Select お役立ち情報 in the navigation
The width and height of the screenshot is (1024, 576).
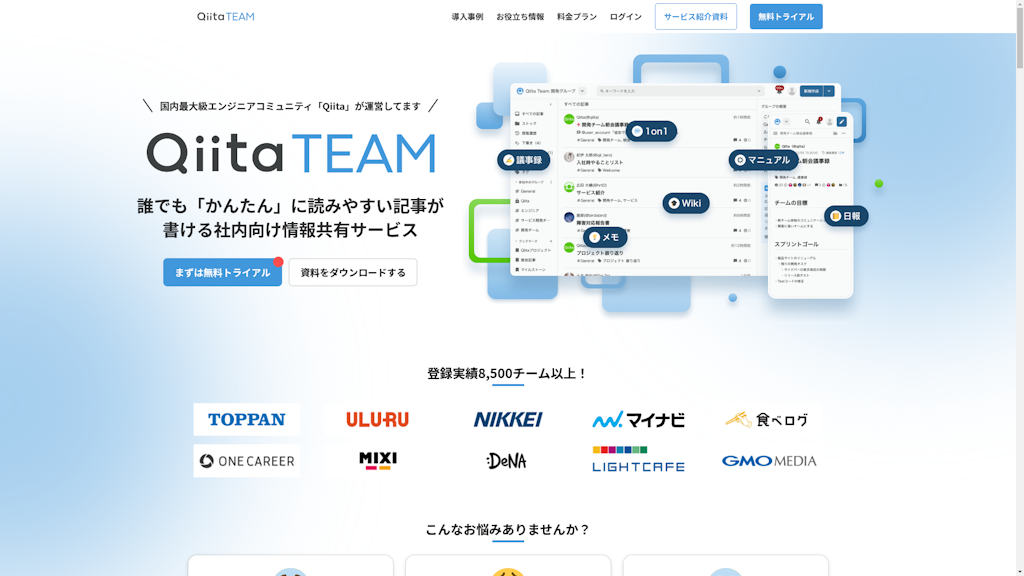(520, 17)
